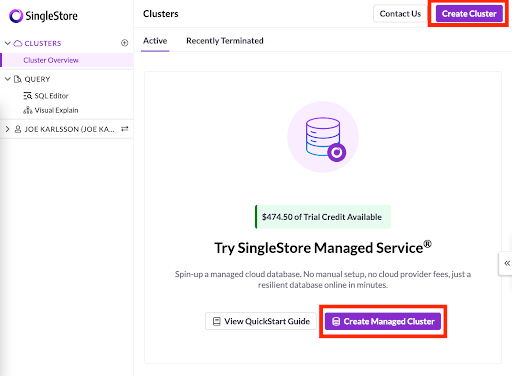The width and height of the screenshot is (512, 376).
Task: Click the database illustration icon
Action: (323, 137)
